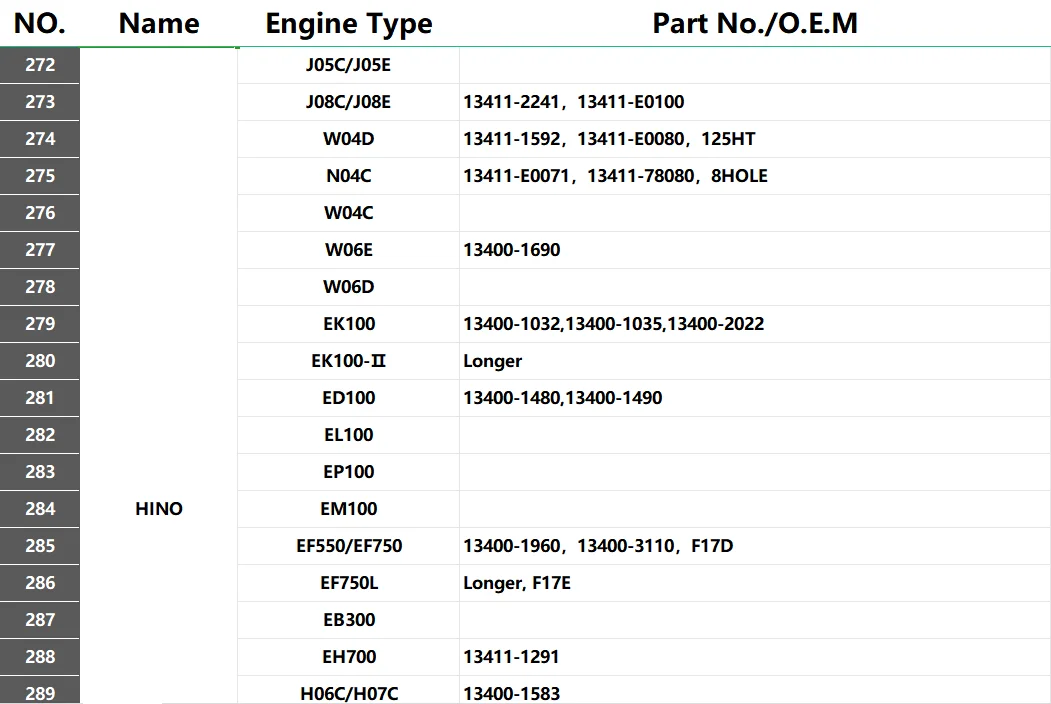Select the EH700 engine type cell
The width and height of the screenshot is (1051, 704).
(349, 656)
